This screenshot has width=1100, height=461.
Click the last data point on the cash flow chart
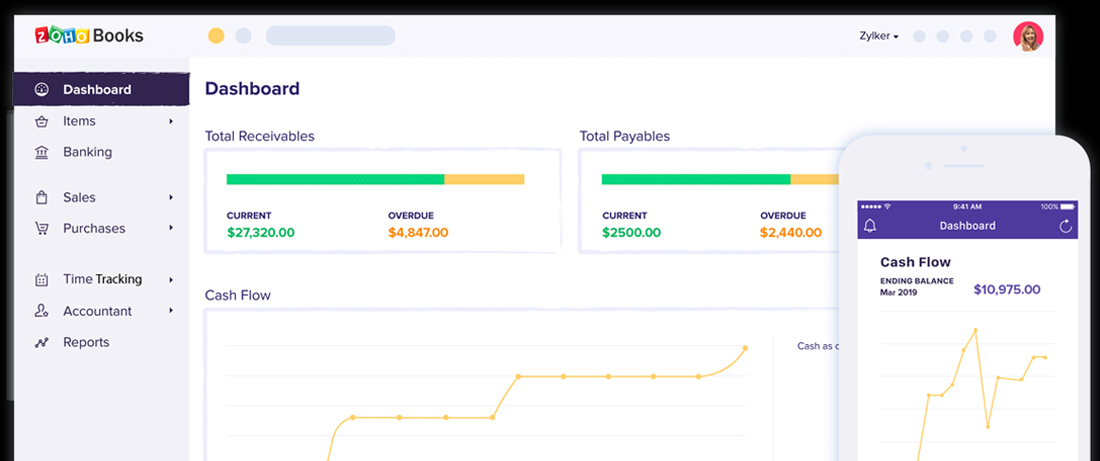coord(745,348)
